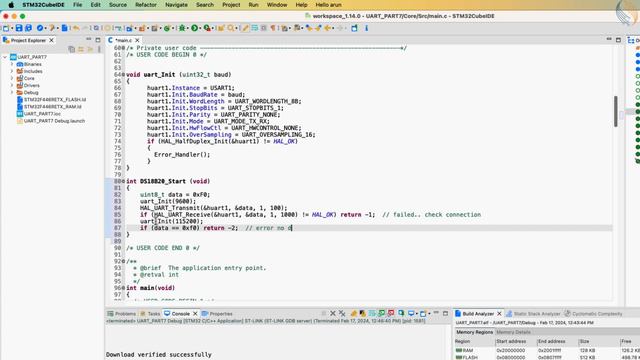Open the Navigate menu
The height and width of the screenshot is (360, 640).
176,5
